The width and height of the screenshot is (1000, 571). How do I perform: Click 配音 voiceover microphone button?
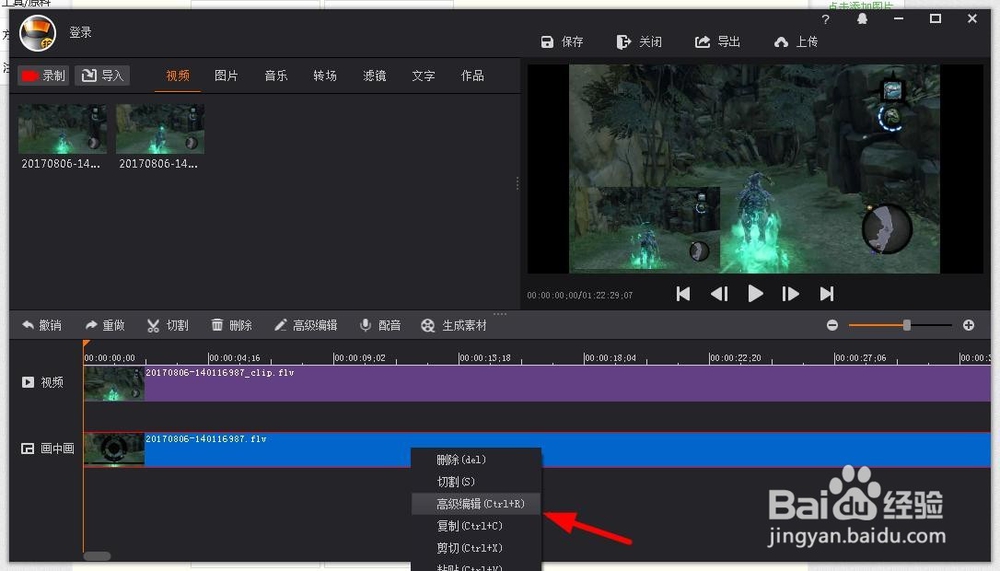click(380, 325)
